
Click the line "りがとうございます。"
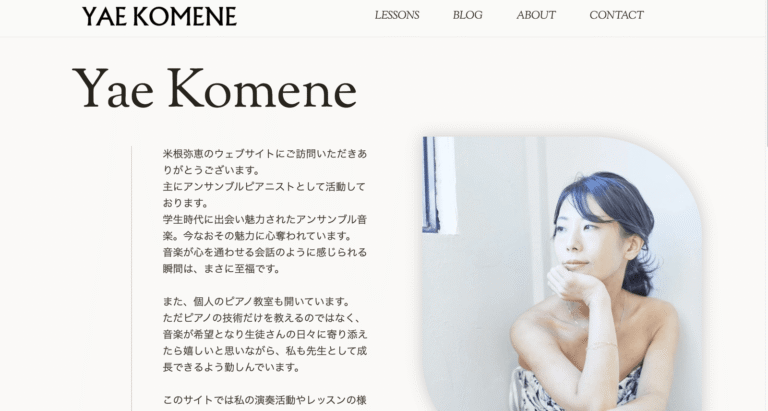click(212, 170)
